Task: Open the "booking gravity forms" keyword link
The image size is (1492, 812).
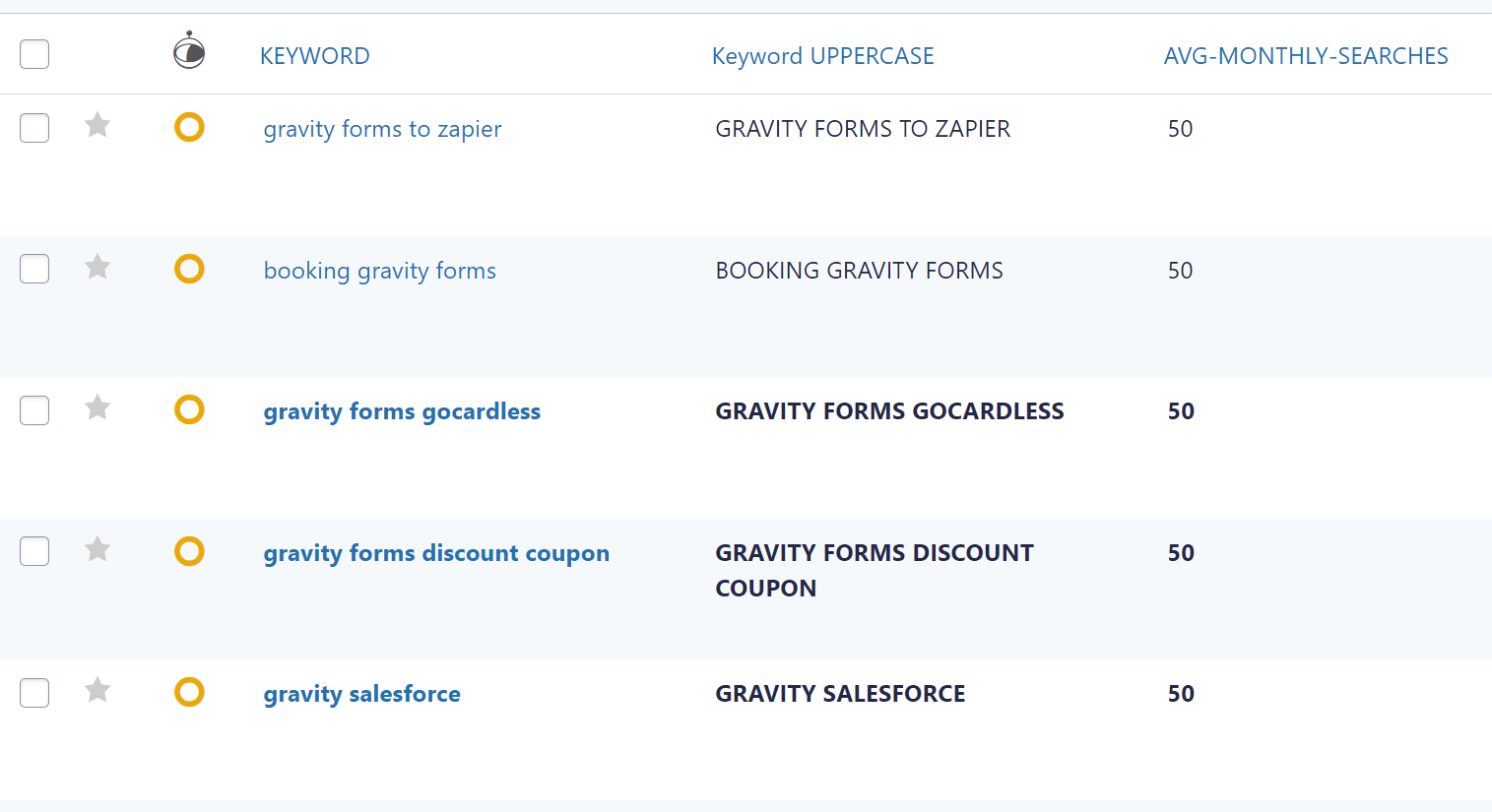Action: (379, 270)
